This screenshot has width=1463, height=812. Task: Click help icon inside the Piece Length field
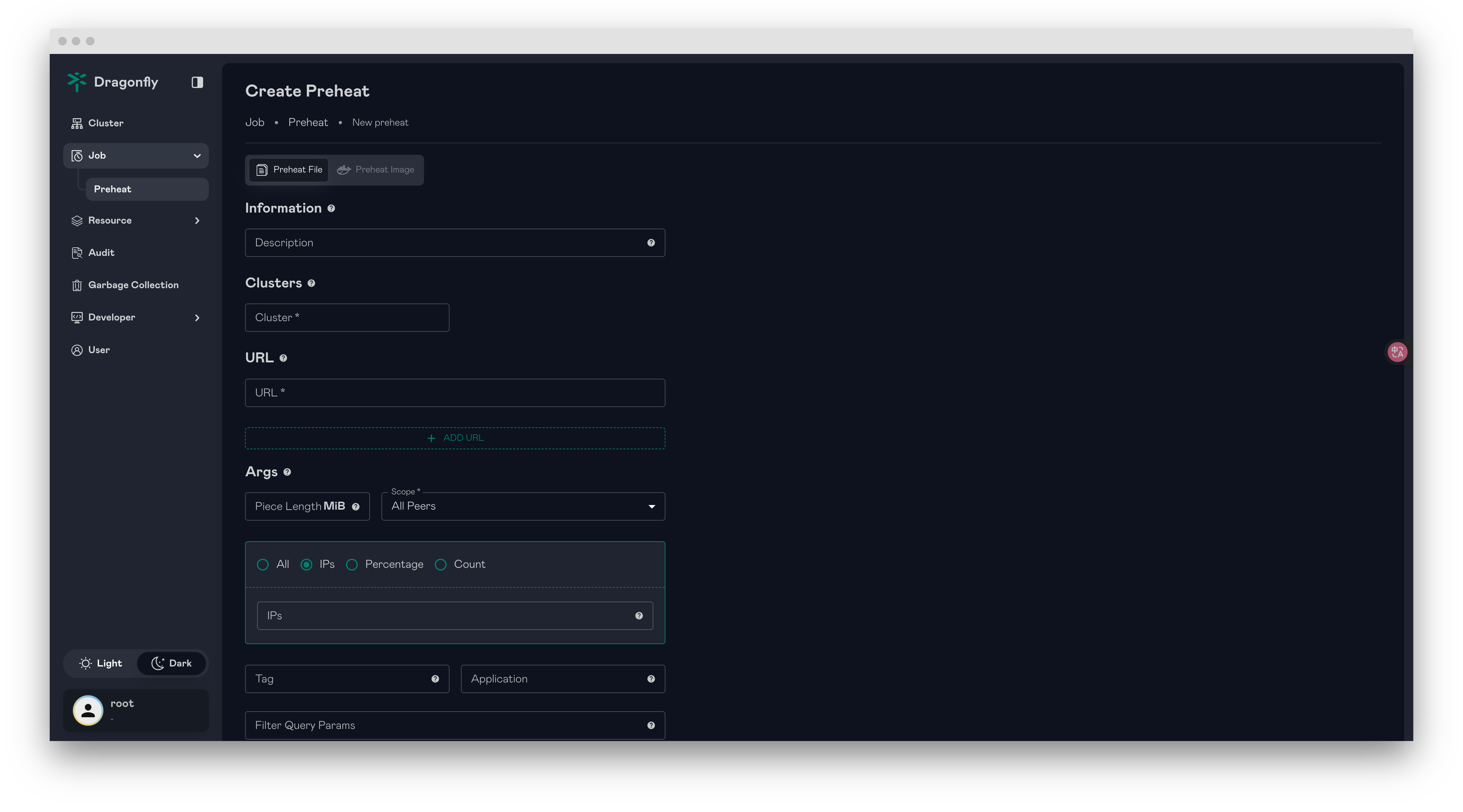(355, 507)
